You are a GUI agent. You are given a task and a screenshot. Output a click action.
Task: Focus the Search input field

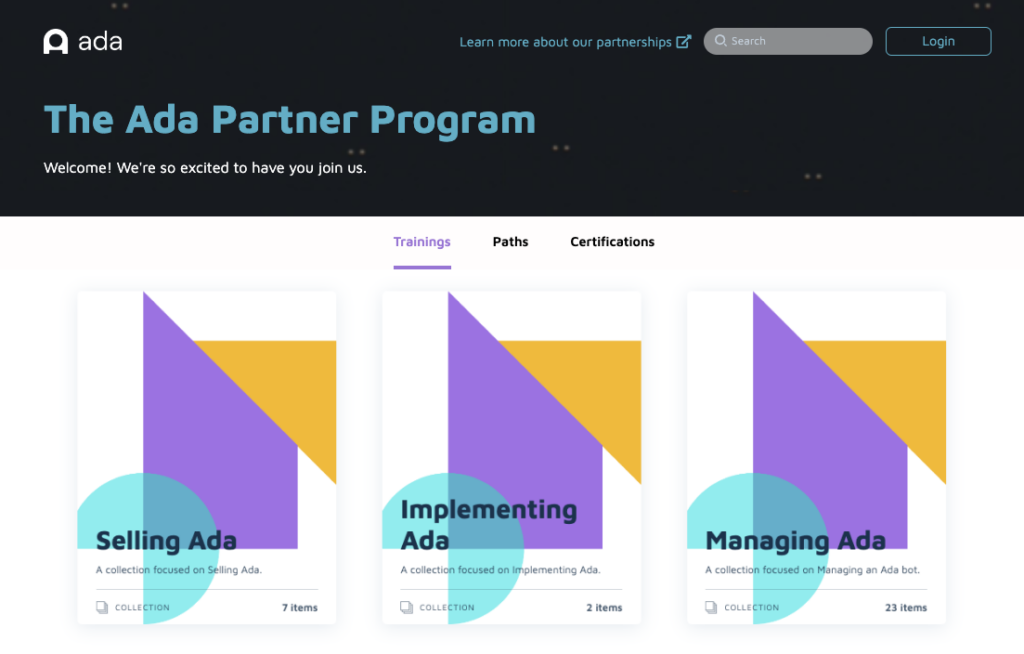point(788,41)
